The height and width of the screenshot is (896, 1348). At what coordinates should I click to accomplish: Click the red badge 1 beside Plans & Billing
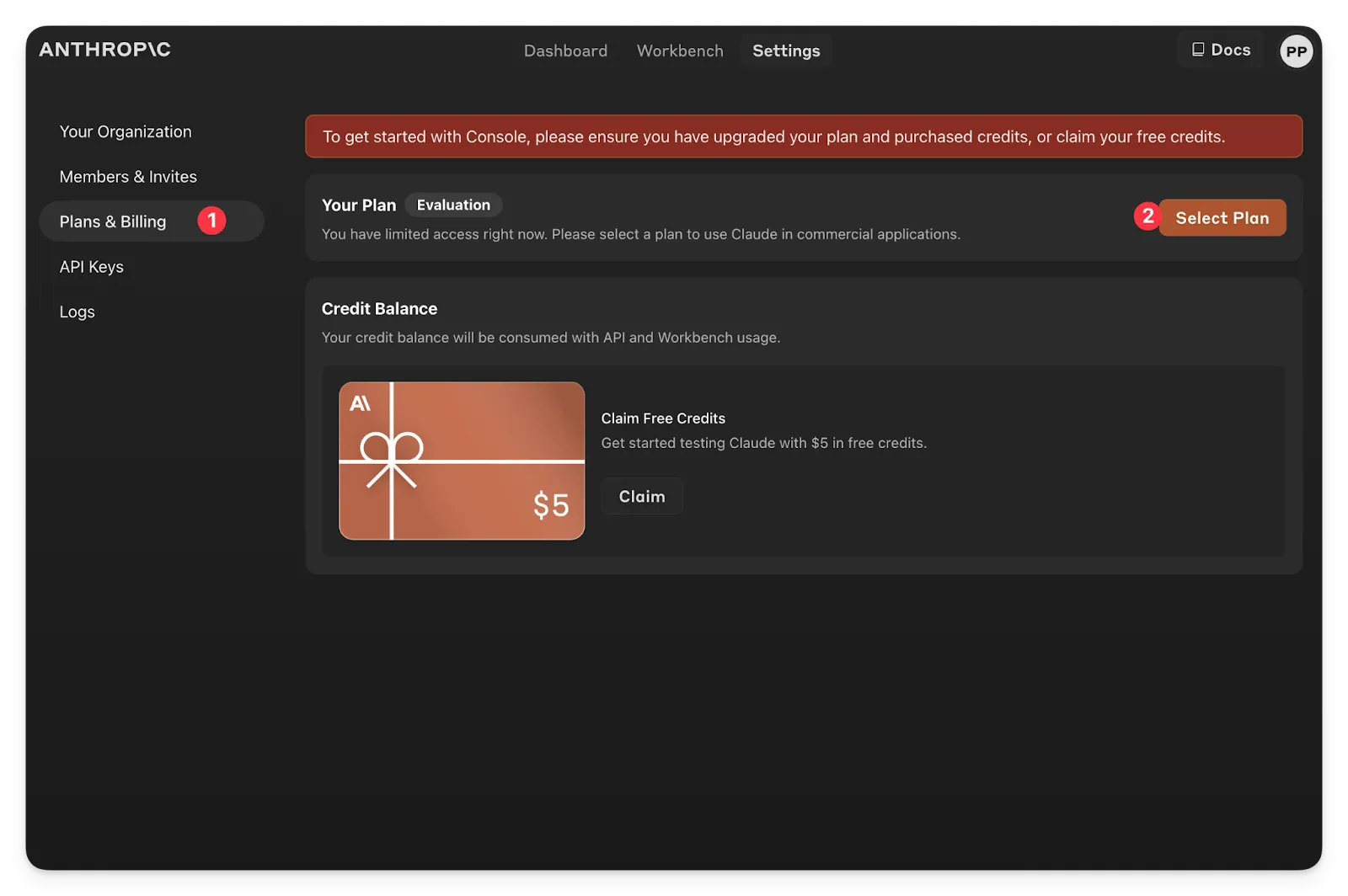[x=212, y=220]
